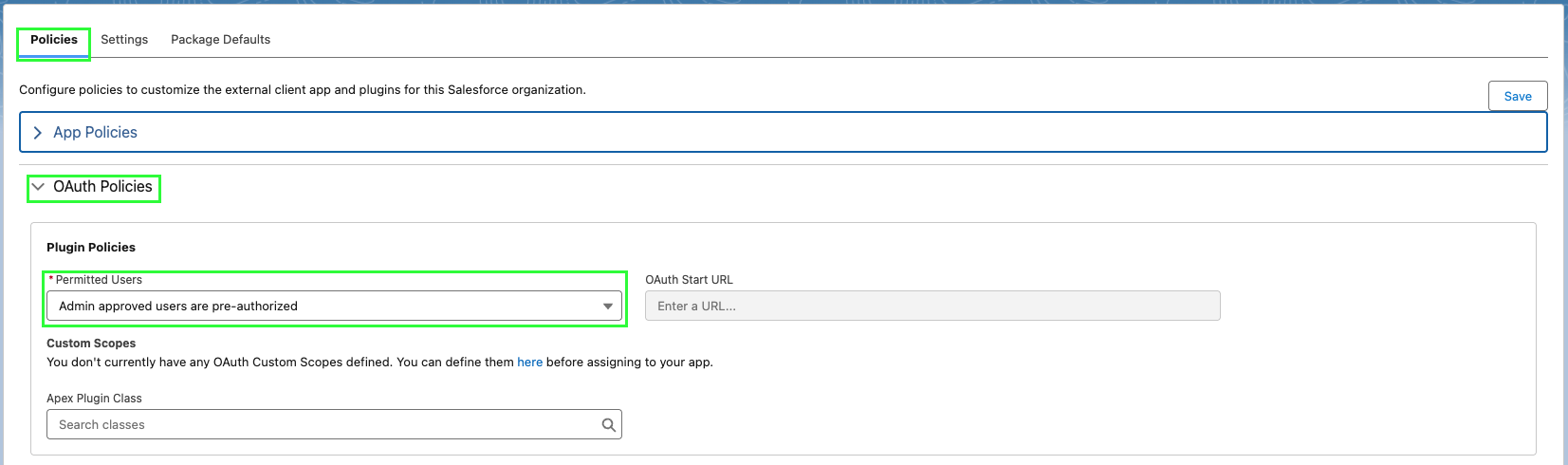Collapse the OAuth Policies section heading
Viewport: 1568px width, 465px height.
102,187
